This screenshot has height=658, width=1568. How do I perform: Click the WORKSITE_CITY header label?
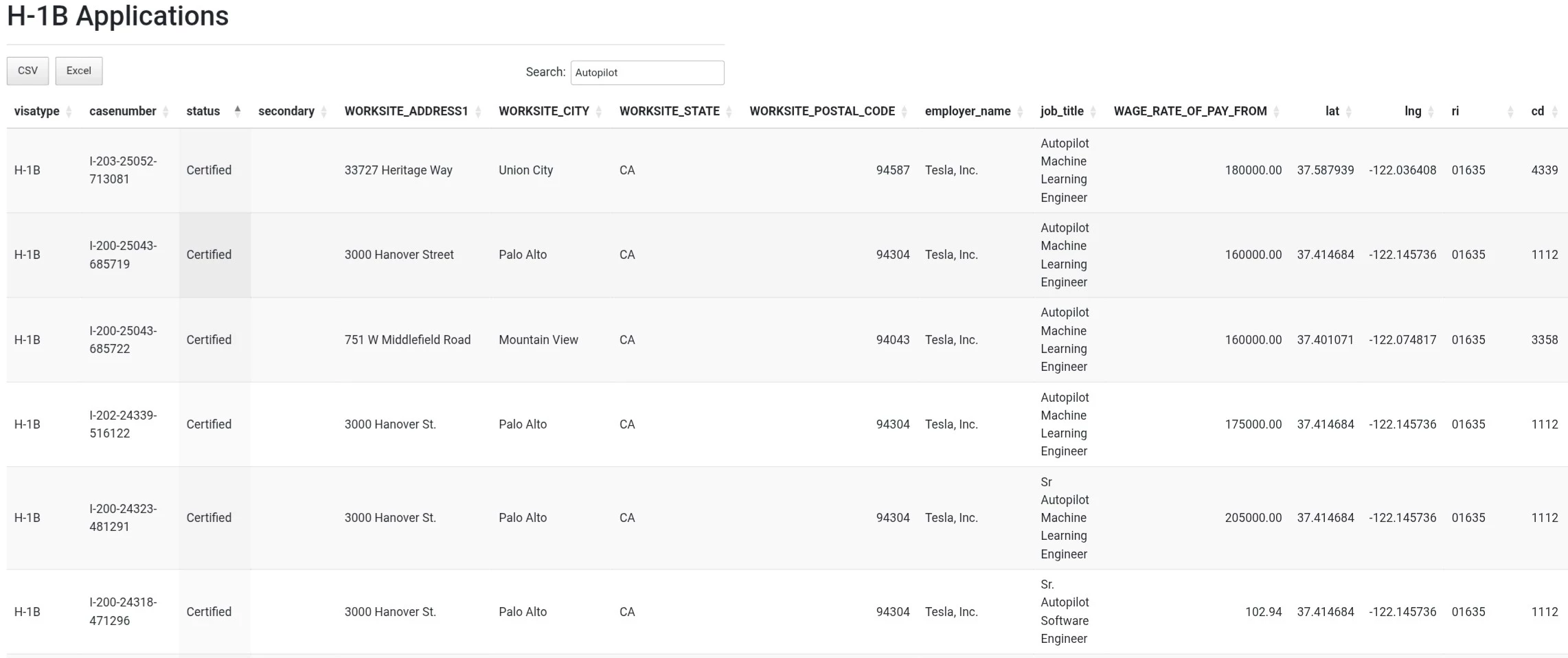544,111
